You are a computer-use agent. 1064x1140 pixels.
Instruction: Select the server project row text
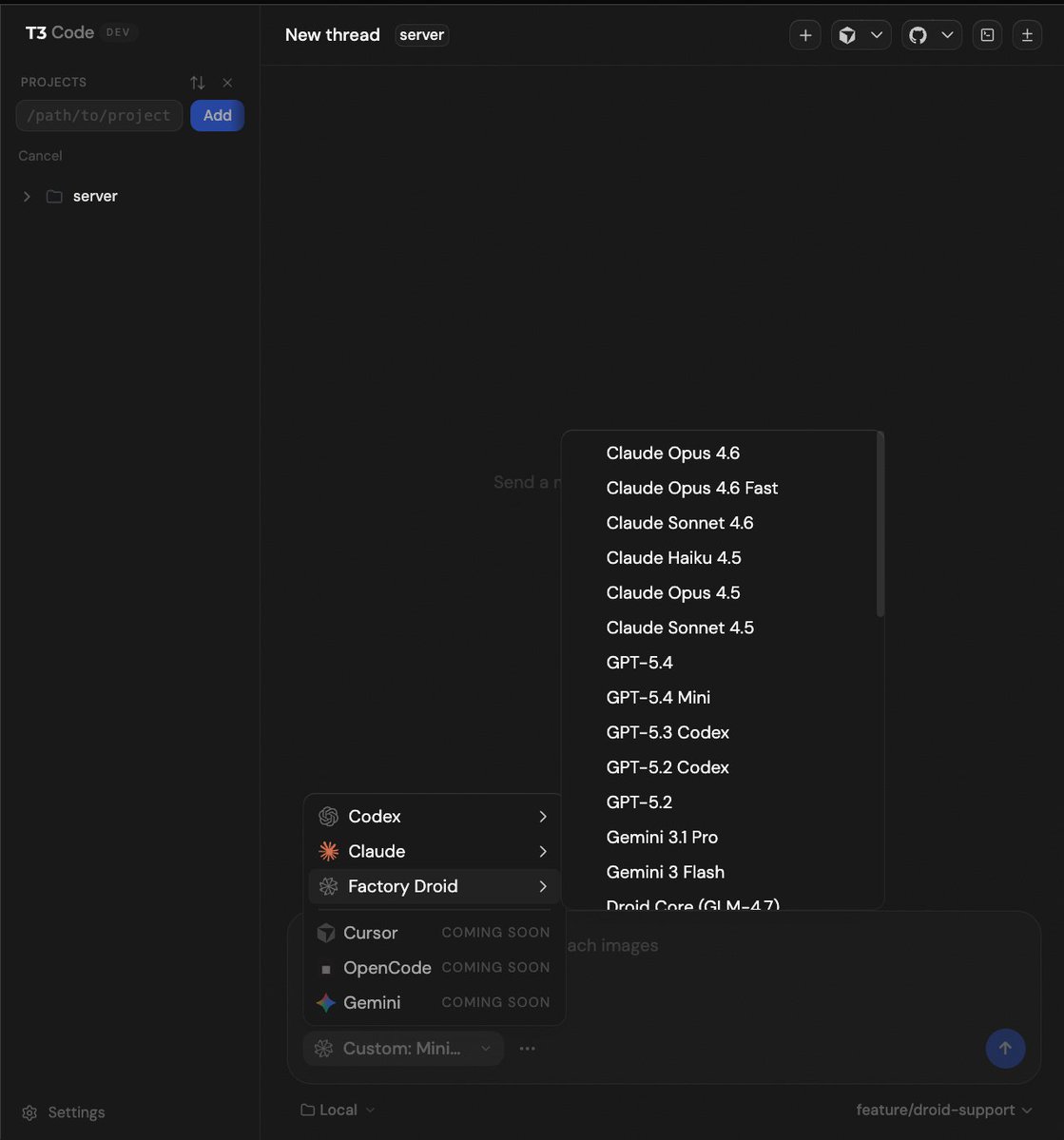coord(95,196)
